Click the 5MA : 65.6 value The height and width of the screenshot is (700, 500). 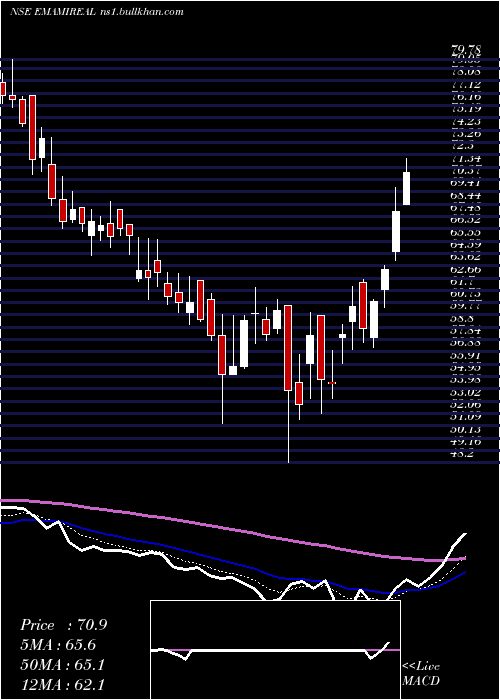point(58,645)
